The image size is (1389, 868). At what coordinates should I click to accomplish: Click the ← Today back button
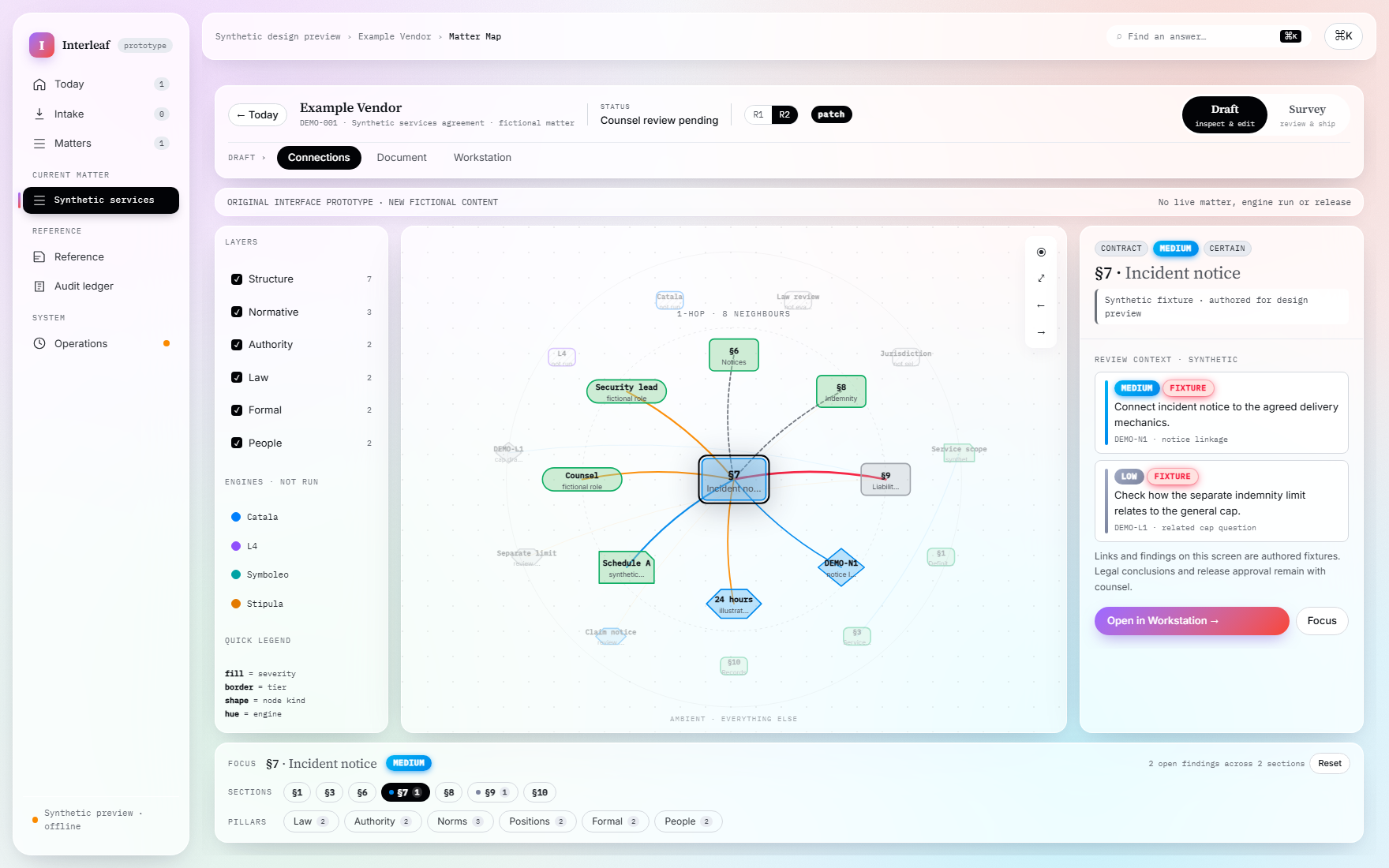257,115
